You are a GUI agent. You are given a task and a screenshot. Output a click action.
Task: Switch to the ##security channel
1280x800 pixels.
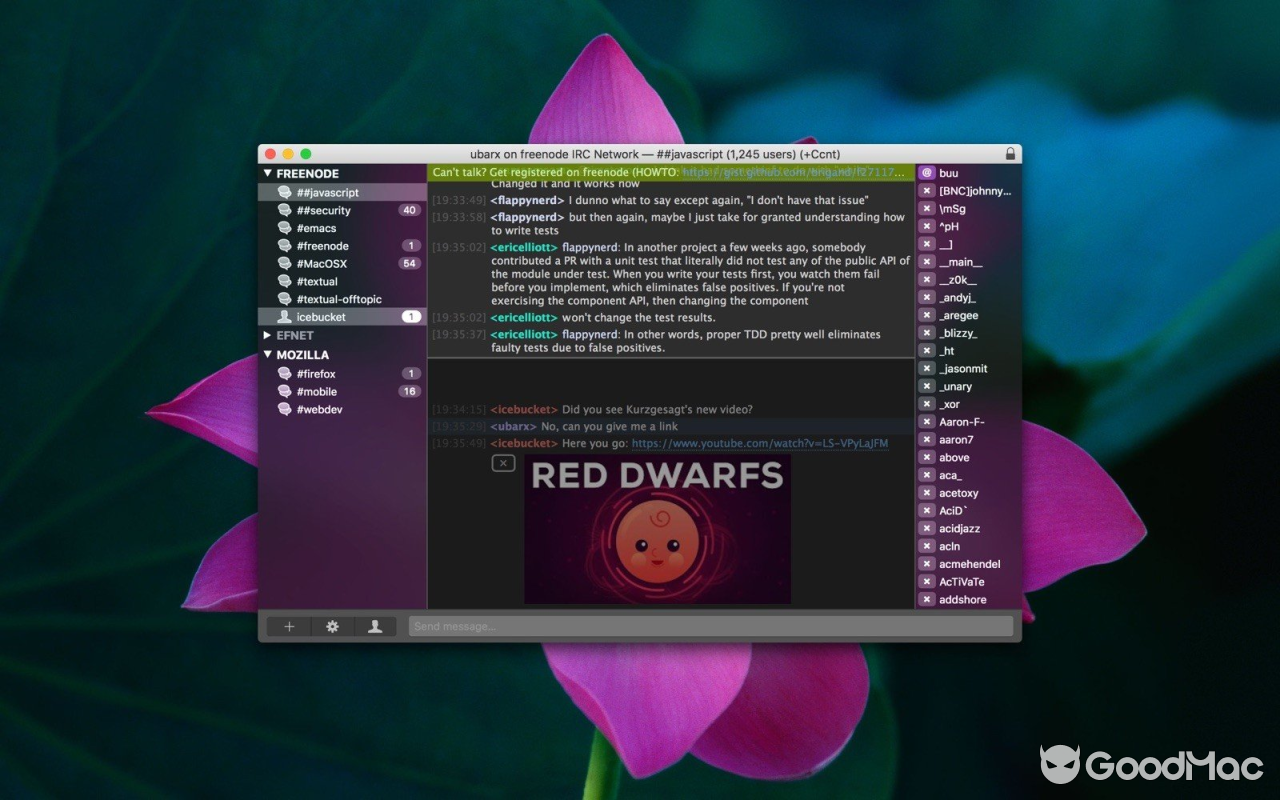(x=324, y=210)
